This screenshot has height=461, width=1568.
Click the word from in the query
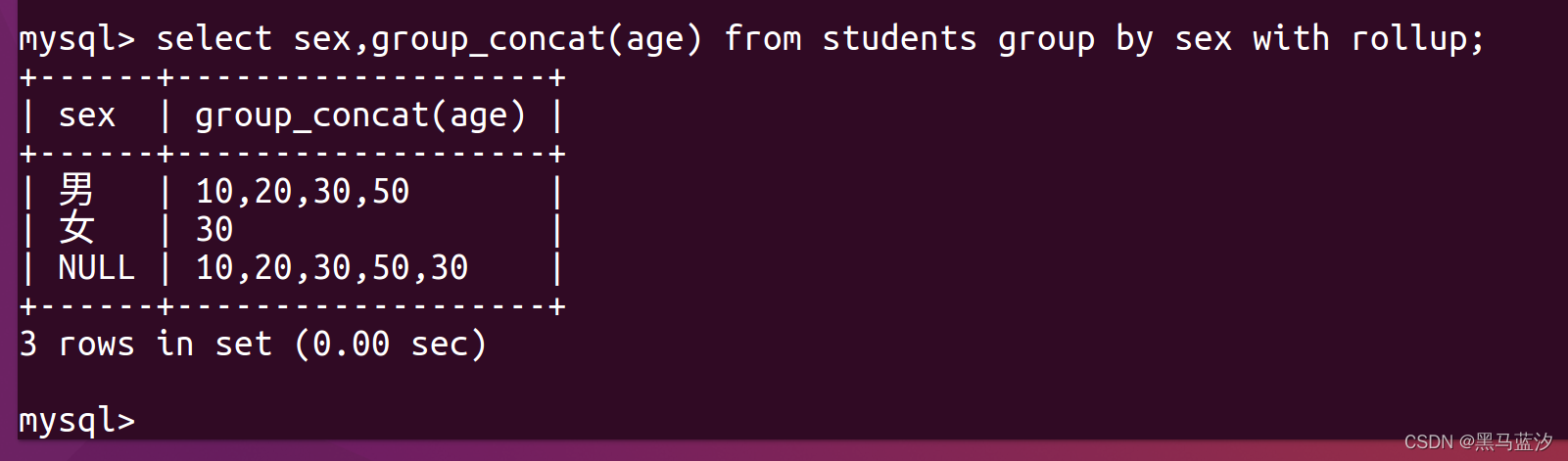pyautogui.click(x=763, y=38)
